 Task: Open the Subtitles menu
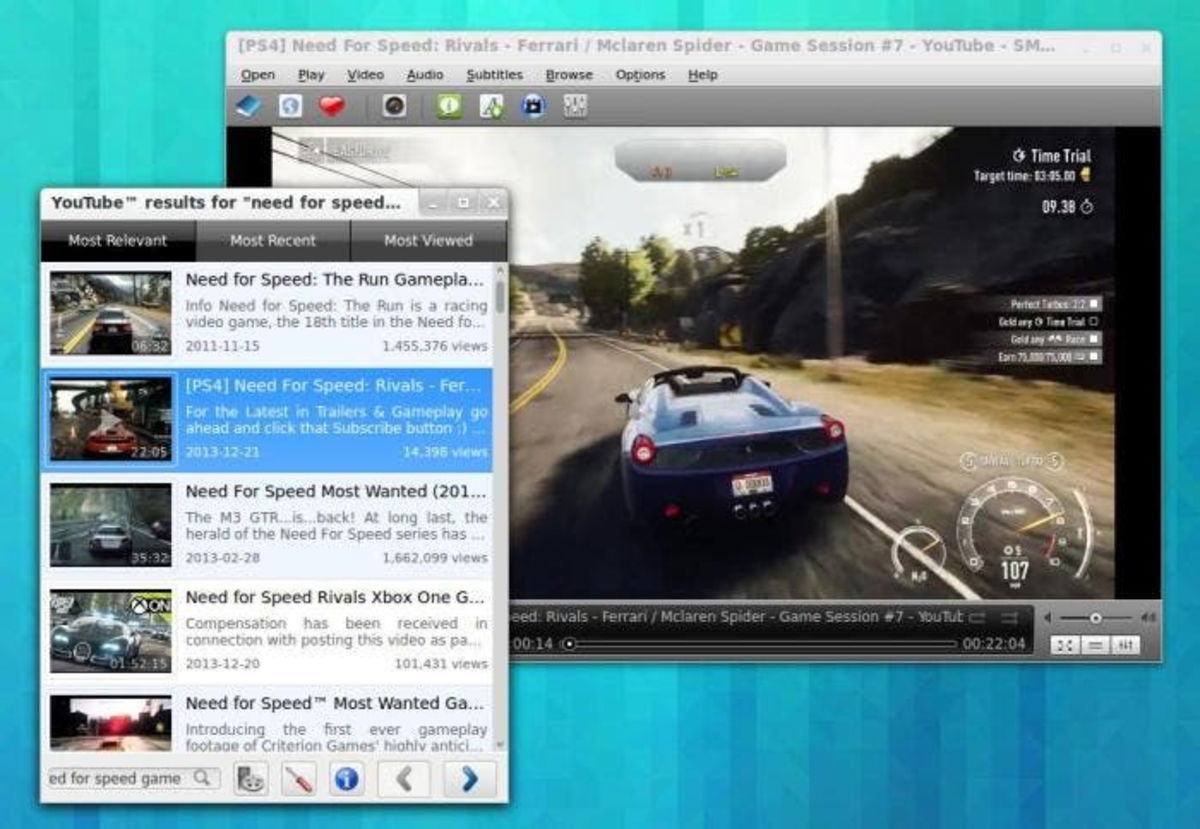pyautogui.click(x=494, y=75)
